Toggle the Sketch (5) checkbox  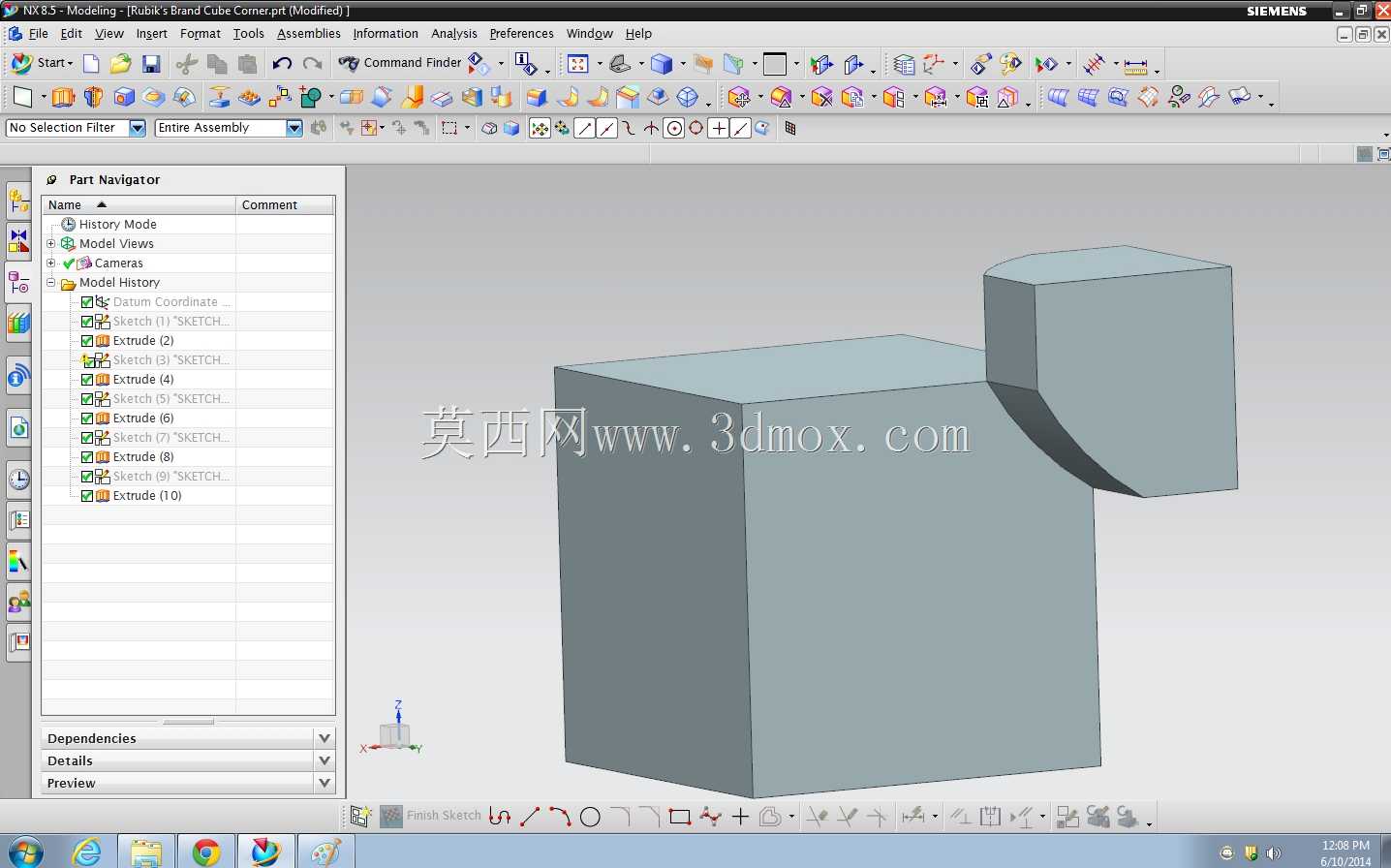(87, 399)
